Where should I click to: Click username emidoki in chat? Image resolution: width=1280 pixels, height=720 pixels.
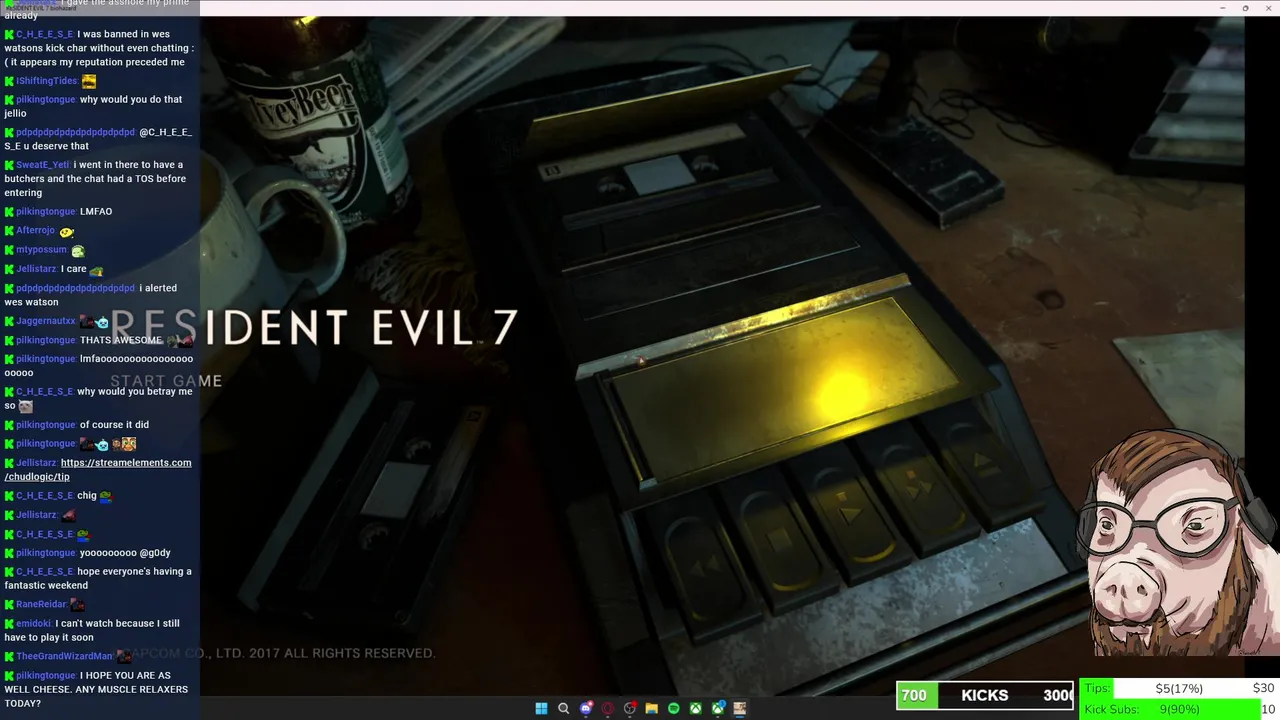[x=34, y=623]
